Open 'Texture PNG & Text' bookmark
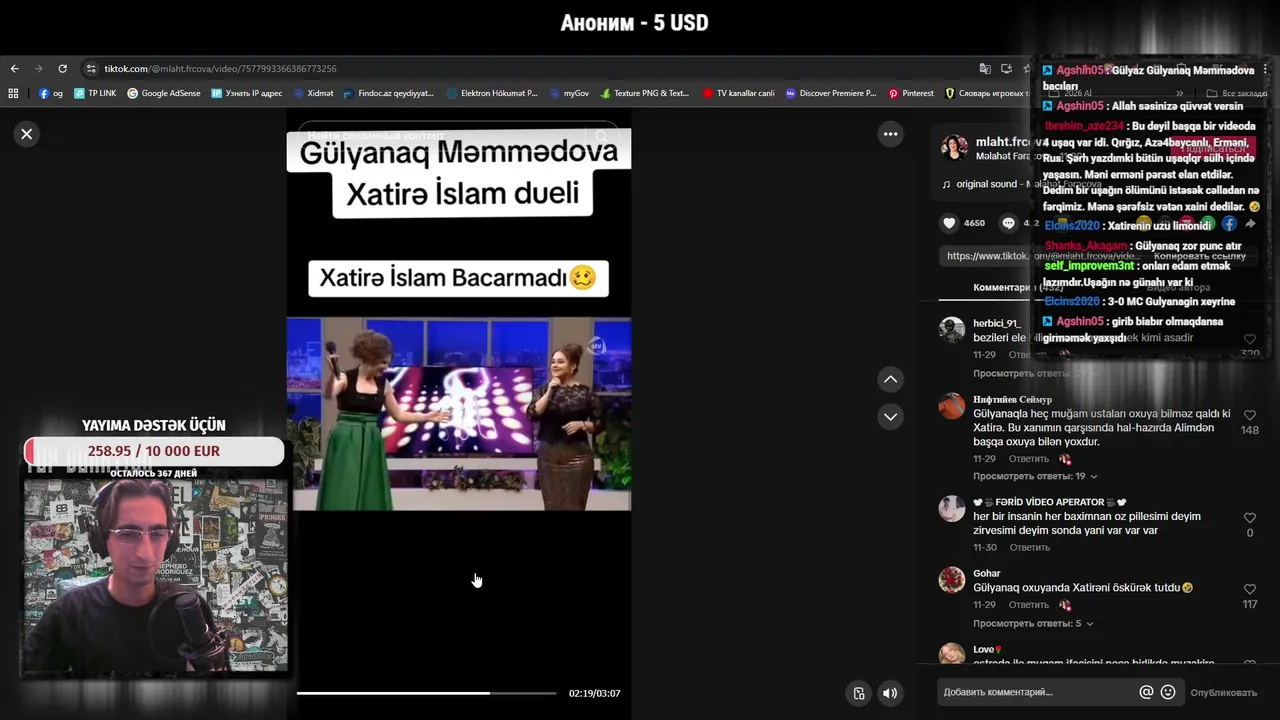The height and width of the screenshot is (720, 1280). [x=645, y=93]
